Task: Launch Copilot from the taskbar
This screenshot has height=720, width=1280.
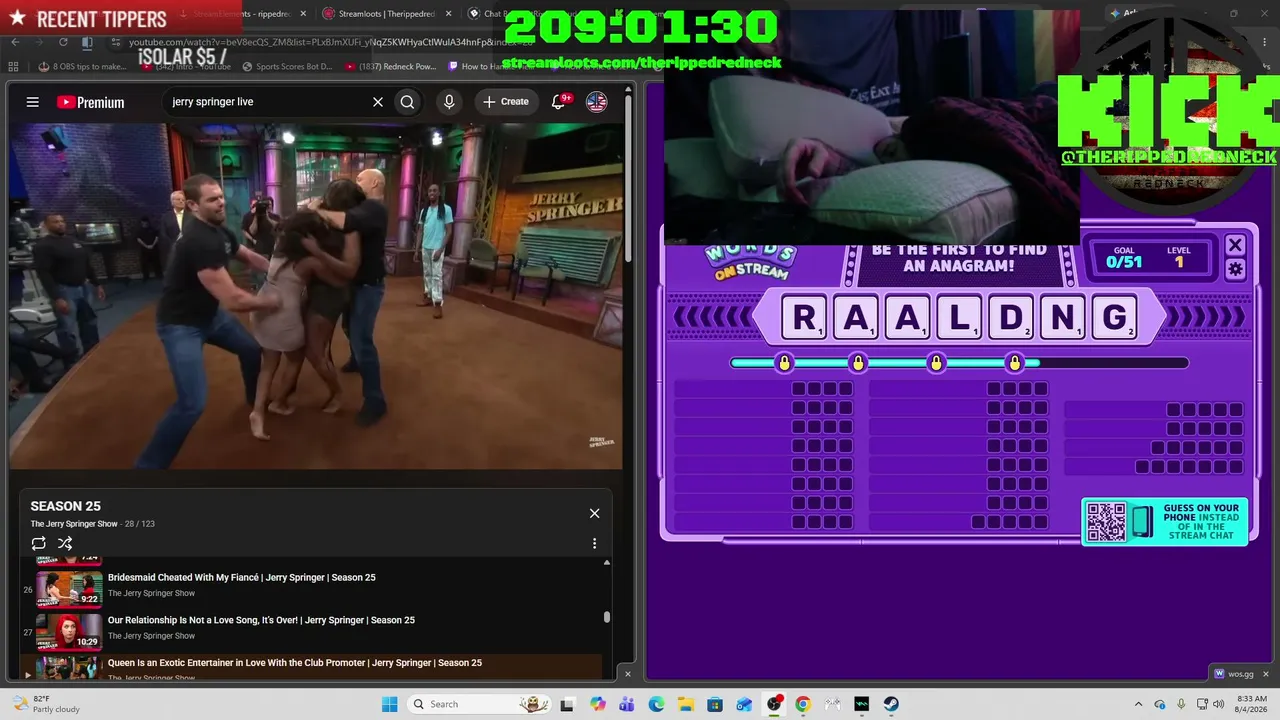Action: pos(598,704)
